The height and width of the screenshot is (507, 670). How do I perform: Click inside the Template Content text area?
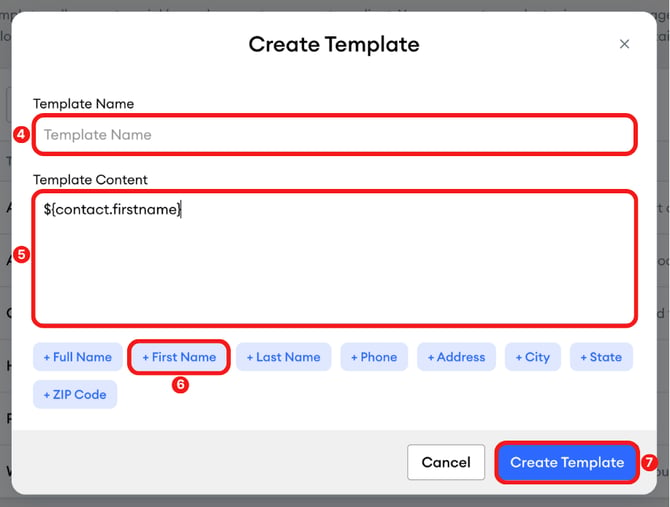[335, 258]
